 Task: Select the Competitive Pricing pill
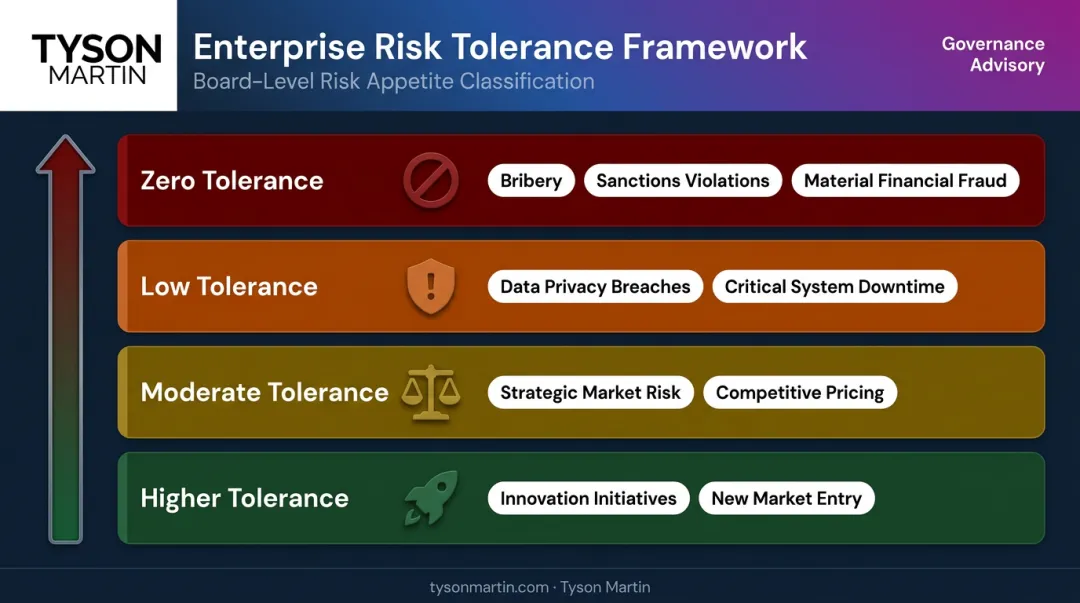800,392
